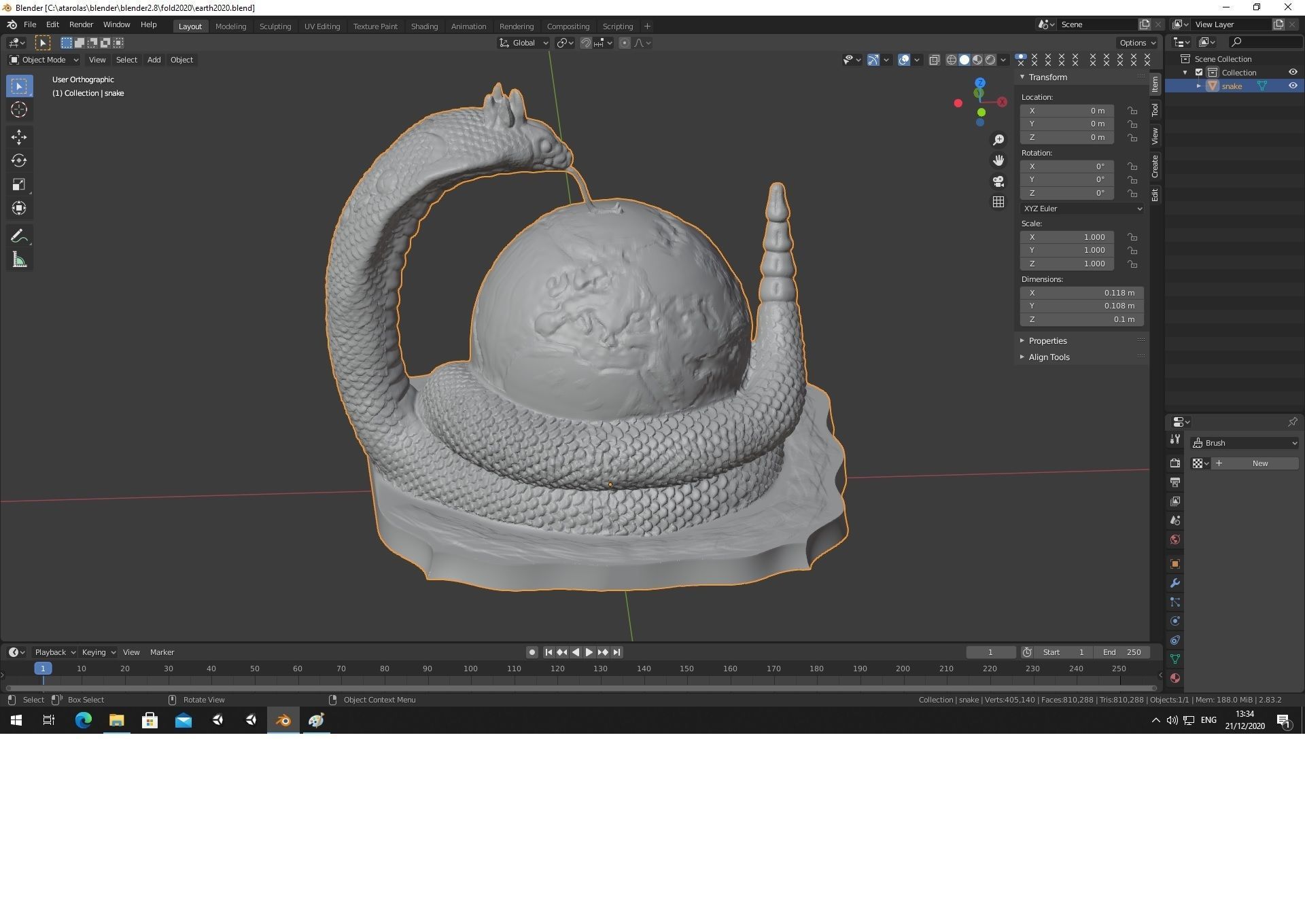Click the hand pan-view gizmo
This screenshot has width=1305, height=924.
tap(998, 160)
